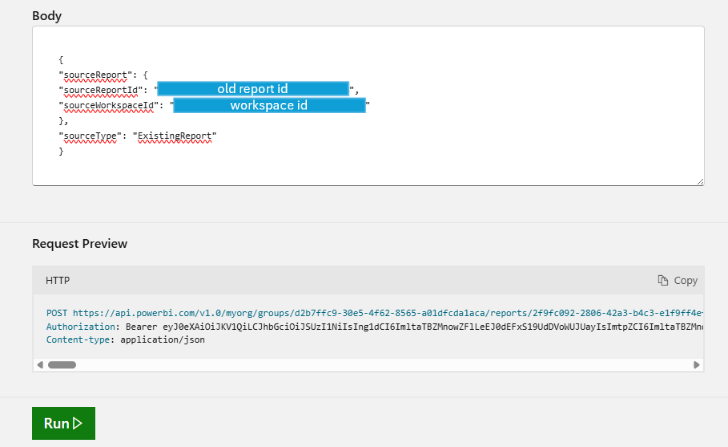The width and height of the screenshot is (728, 447).
Task: Click the left scroll arrow in preview
Action: point(41,365)
